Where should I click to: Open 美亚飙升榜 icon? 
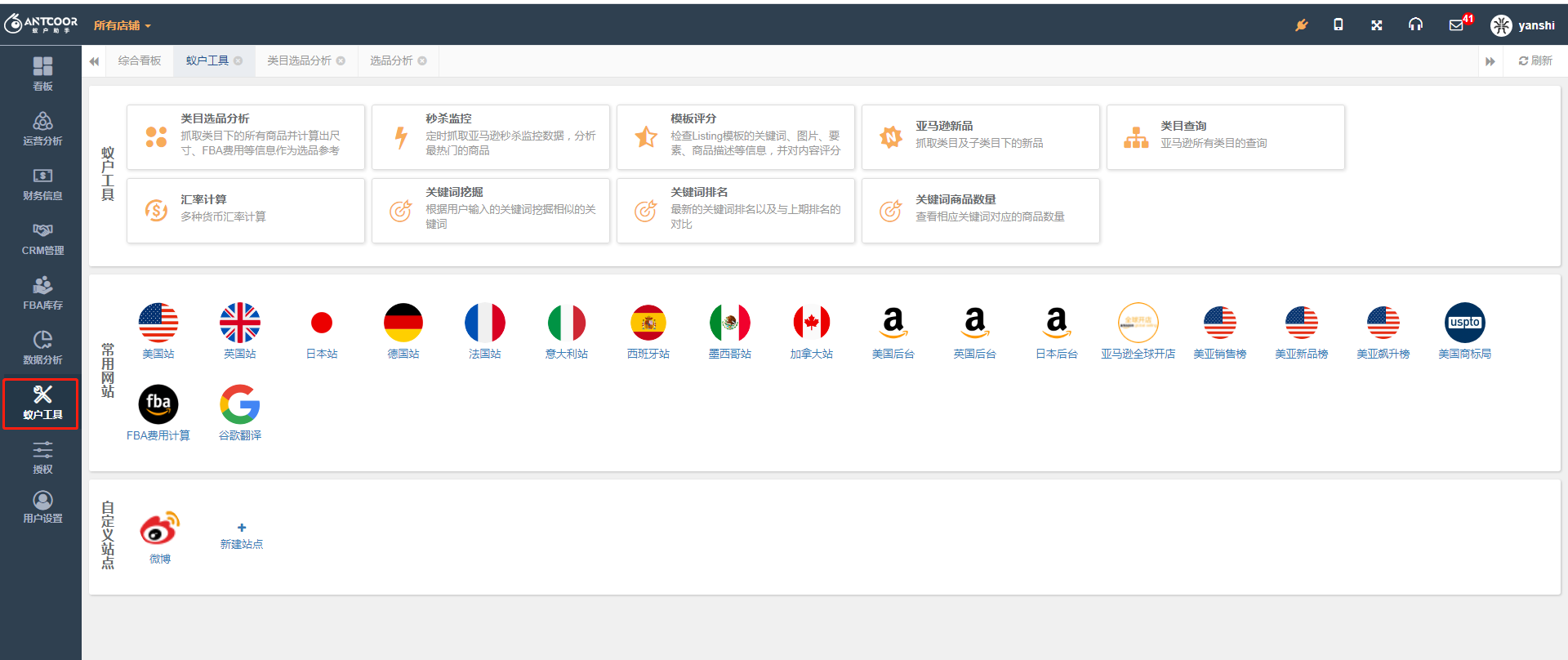coord(1383,323)
